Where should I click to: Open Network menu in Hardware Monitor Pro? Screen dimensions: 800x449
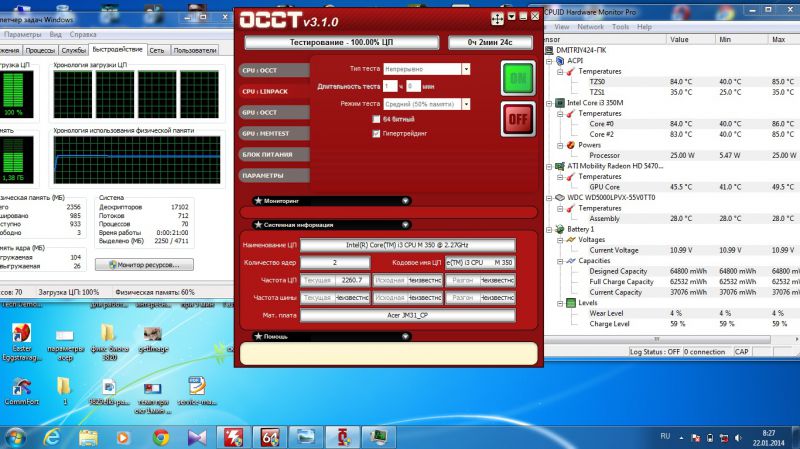pos(590,27)
